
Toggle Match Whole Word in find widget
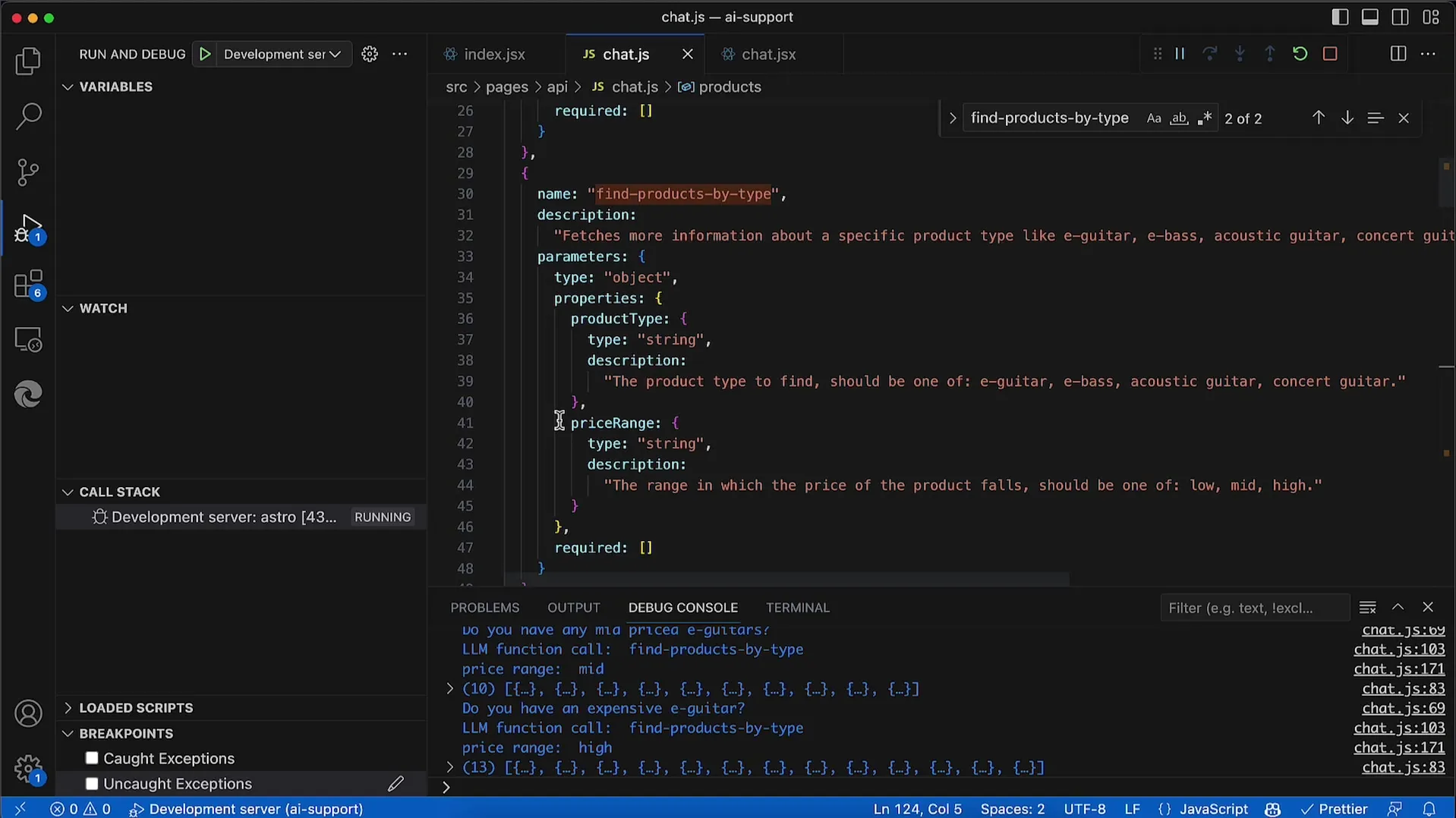[x=1179, y=118]
